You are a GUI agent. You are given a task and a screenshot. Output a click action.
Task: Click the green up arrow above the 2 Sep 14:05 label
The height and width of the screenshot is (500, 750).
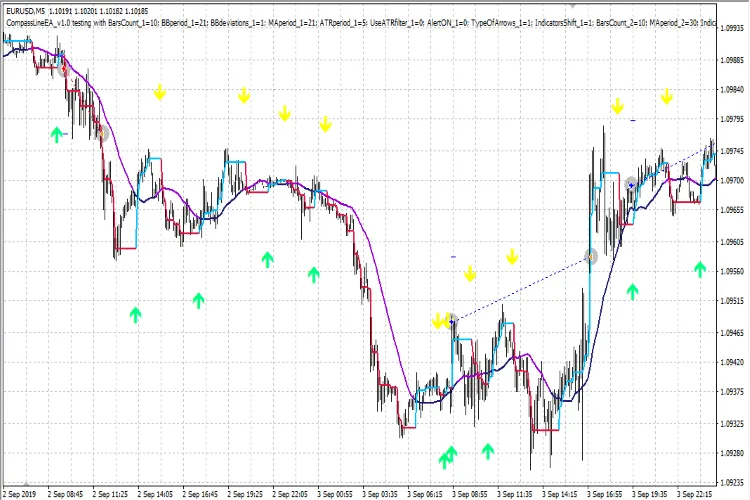tap(136, 315)
